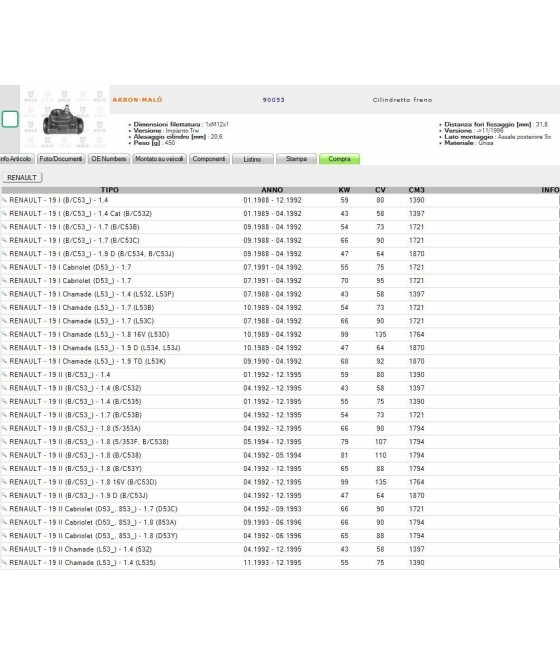
Task: Click the Cilindretto freno product description
Action: [x=402, y=100]
